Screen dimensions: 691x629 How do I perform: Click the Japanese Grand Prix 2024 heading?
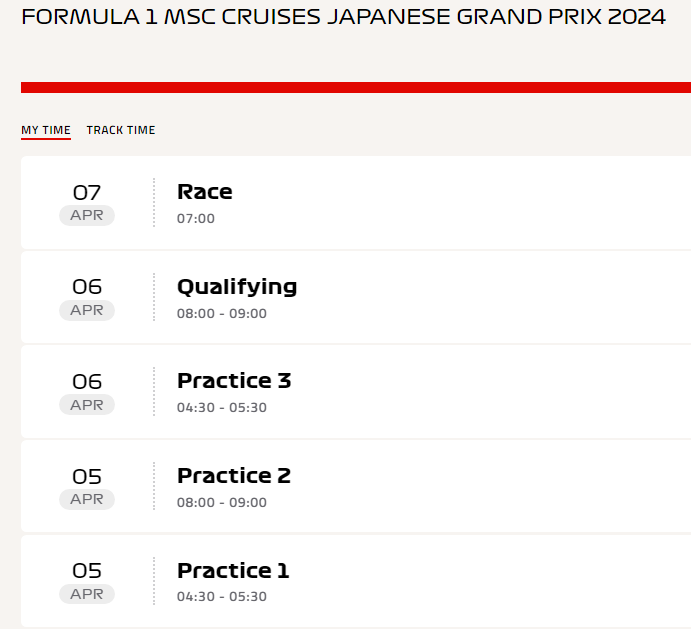coord(343,17)
